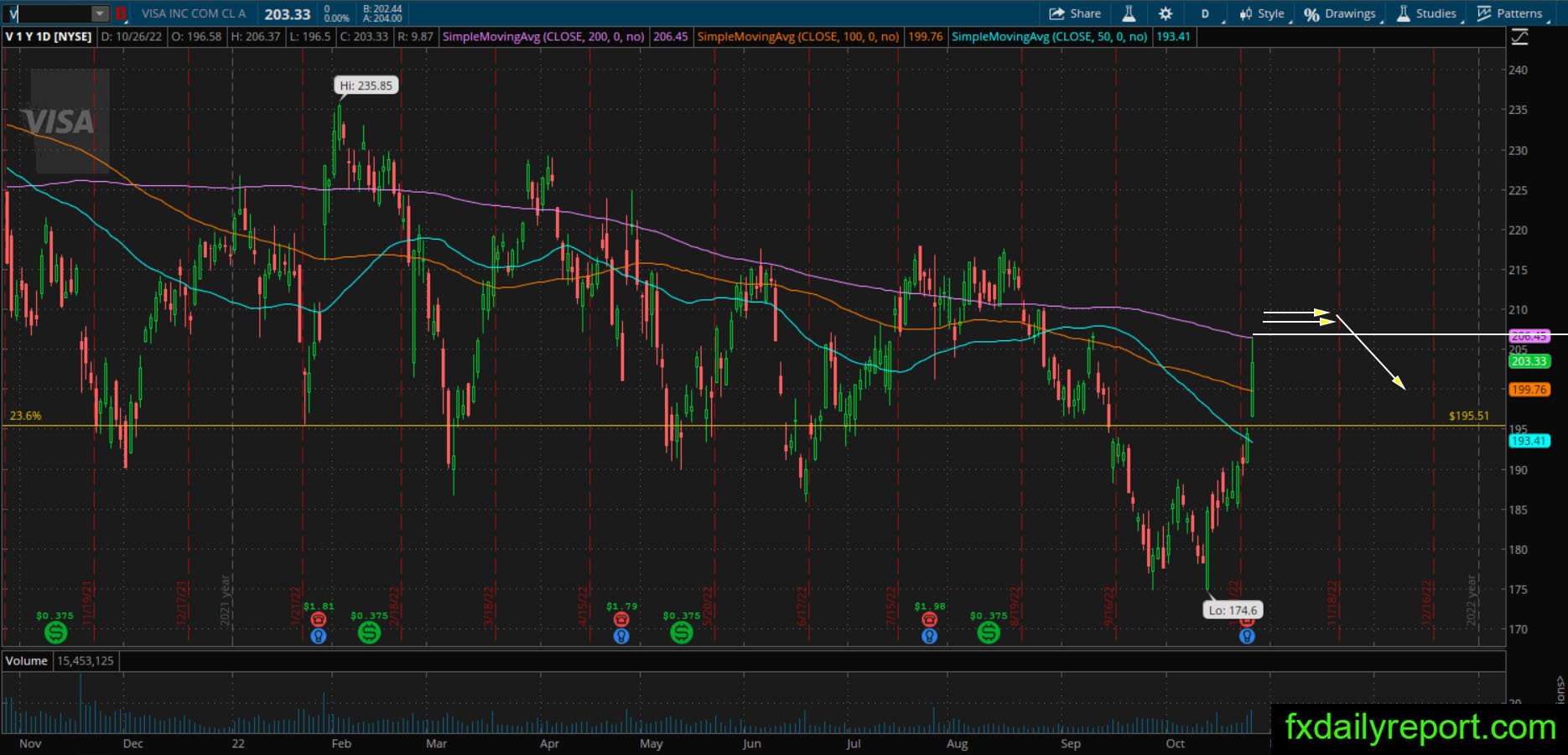Click the chart icon right of study labels
1568x755 pixels.
[x=1519, y=37]
